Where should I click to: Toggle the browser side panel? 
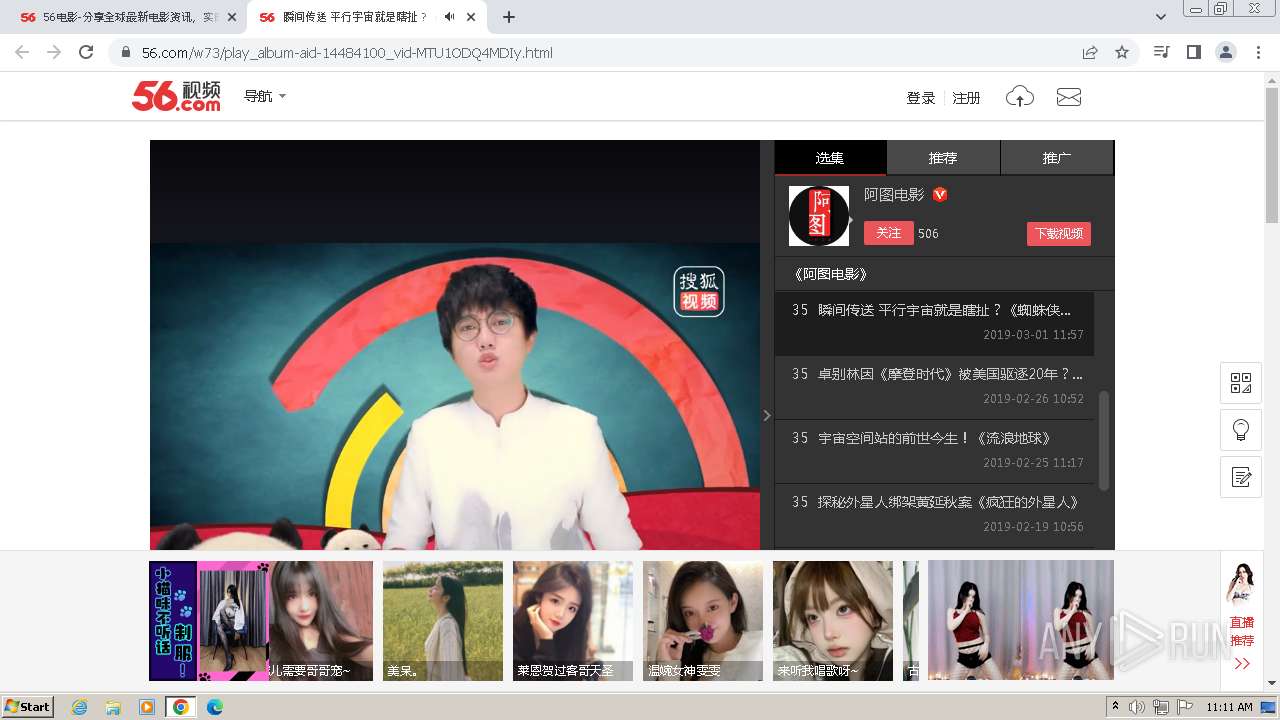click(1193, 52)
